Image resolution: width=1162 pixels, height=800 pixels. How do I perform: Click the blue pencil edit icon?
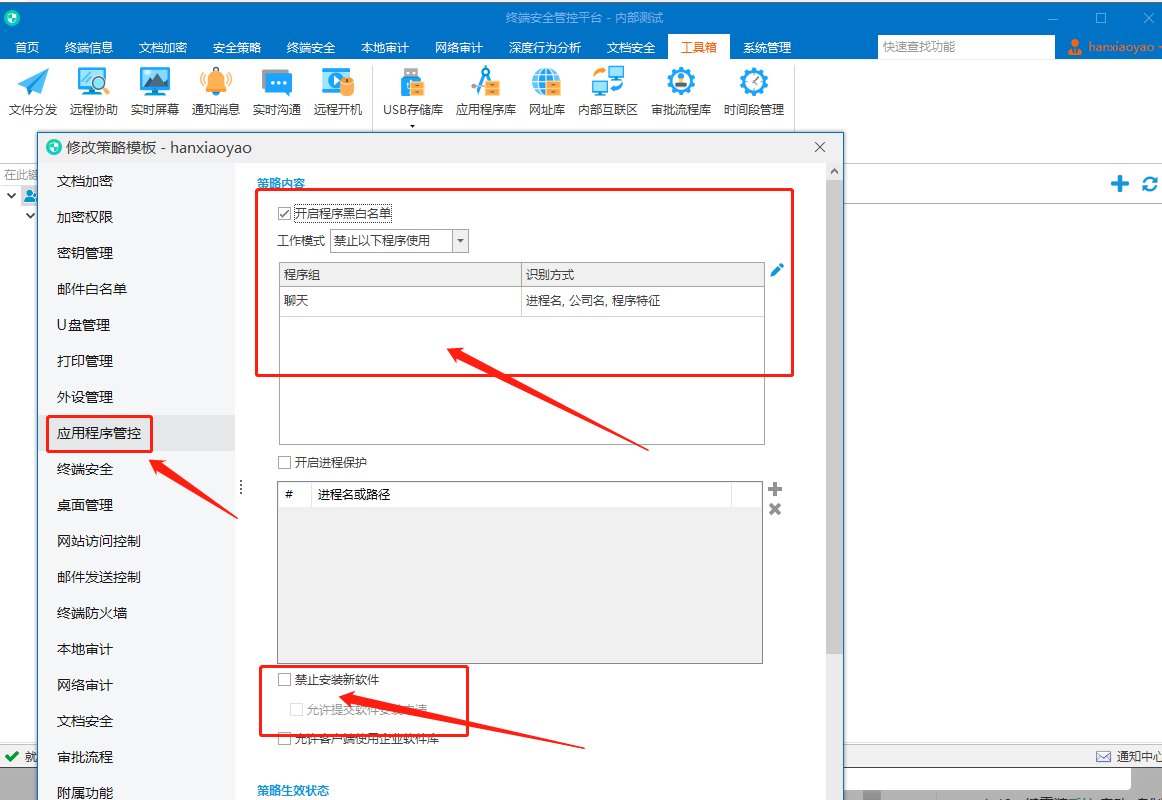click(777, 270)
